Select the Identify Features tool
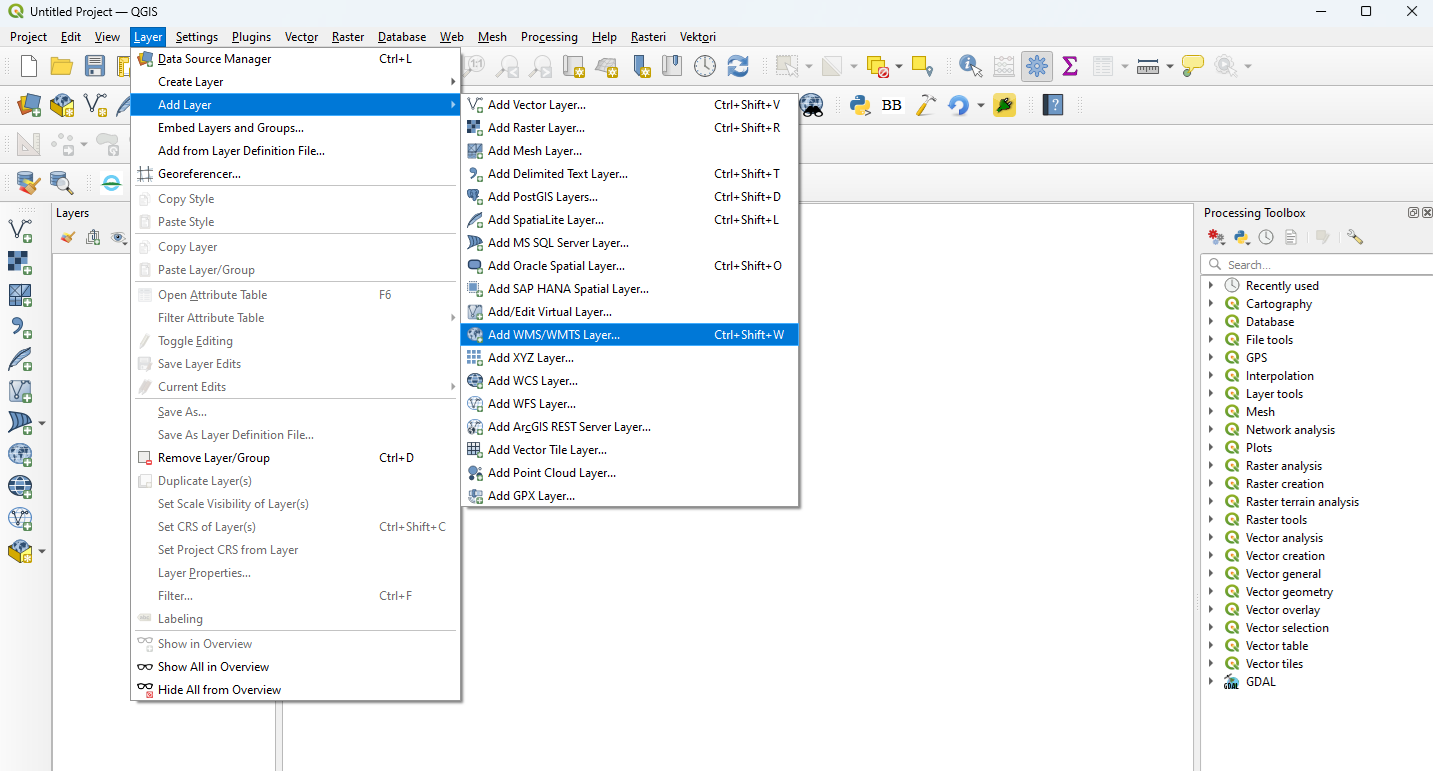Screen dimensions: 1433x771 point(970,66)
